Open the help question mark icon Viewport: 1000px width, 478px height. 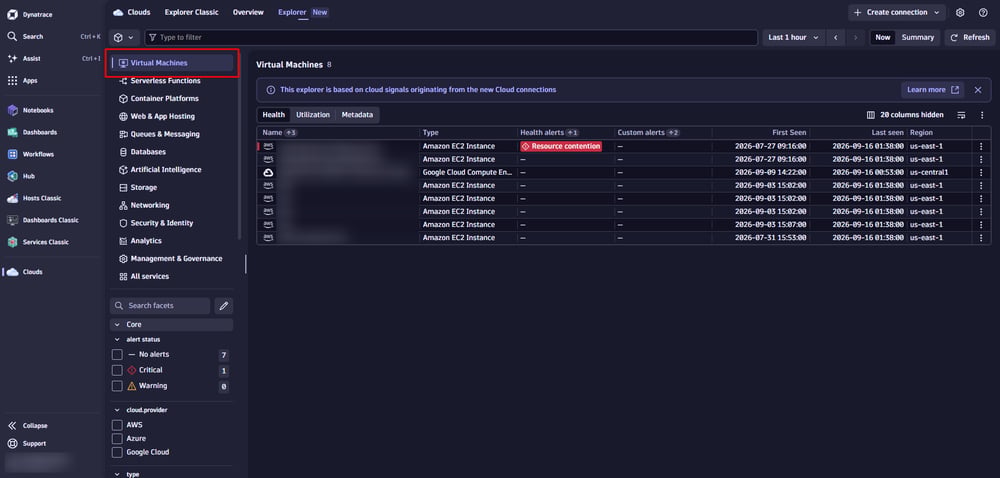[x=983, y=12]
